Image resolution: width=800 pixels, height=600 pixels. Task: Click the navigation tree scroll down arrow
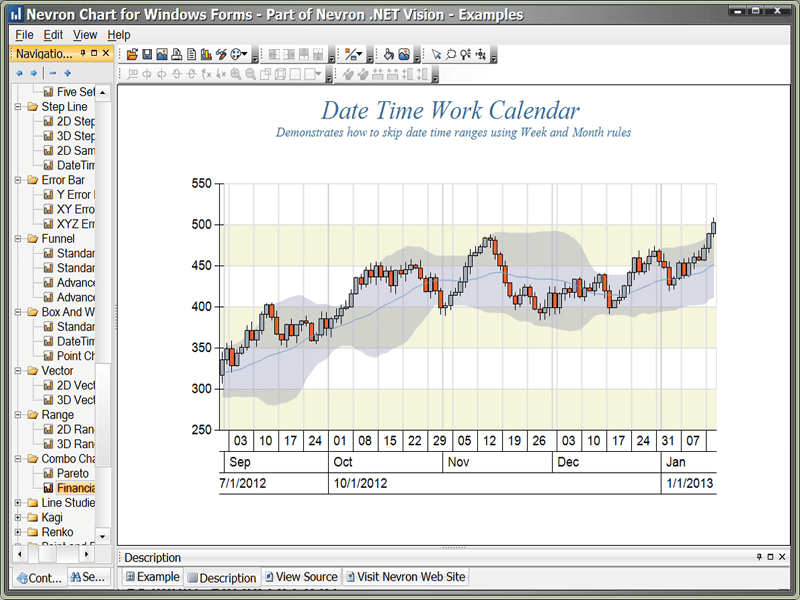[x=102, y=537]
